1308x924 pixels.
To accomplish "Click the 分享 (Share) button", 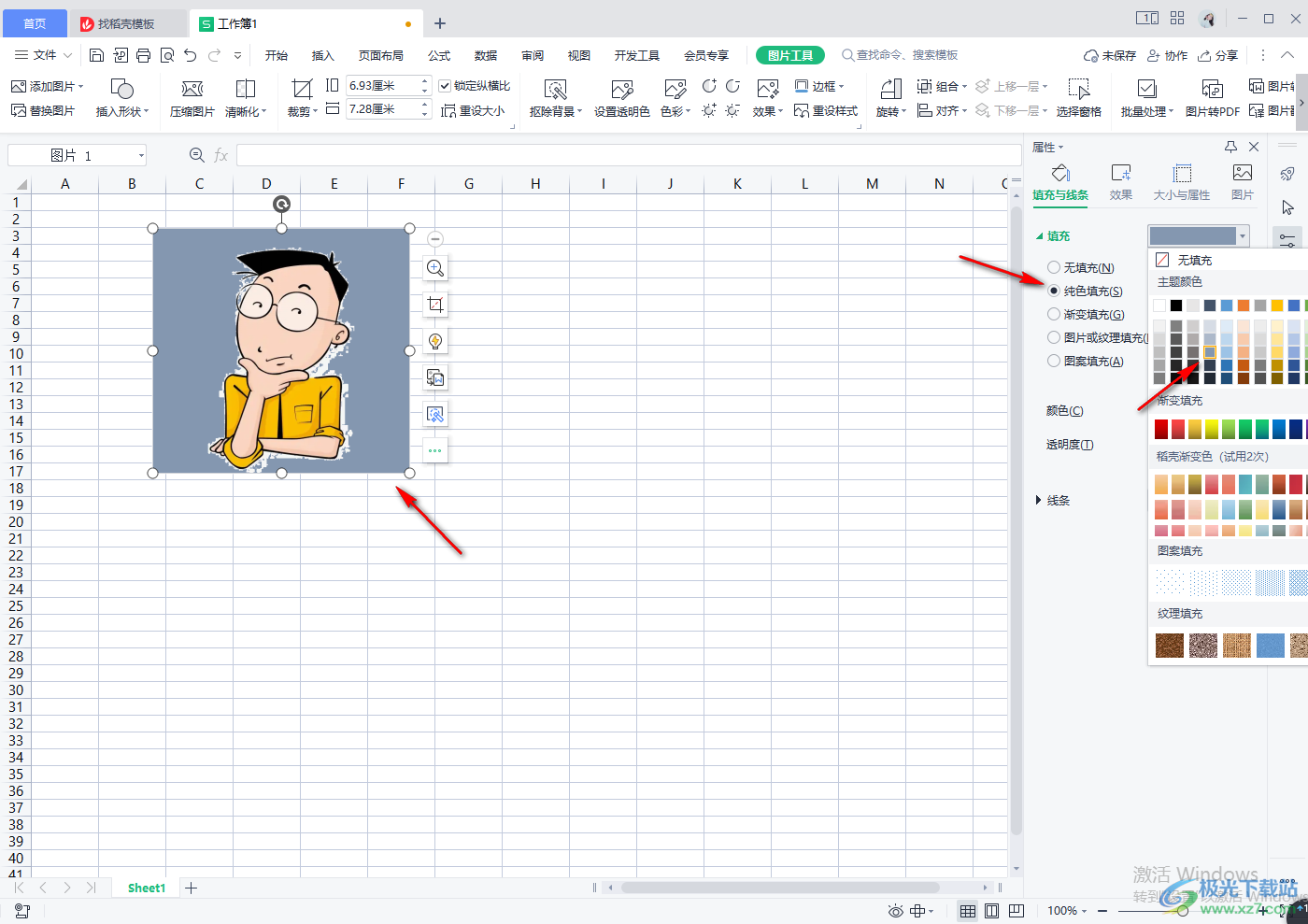I will pos(1218,55).
